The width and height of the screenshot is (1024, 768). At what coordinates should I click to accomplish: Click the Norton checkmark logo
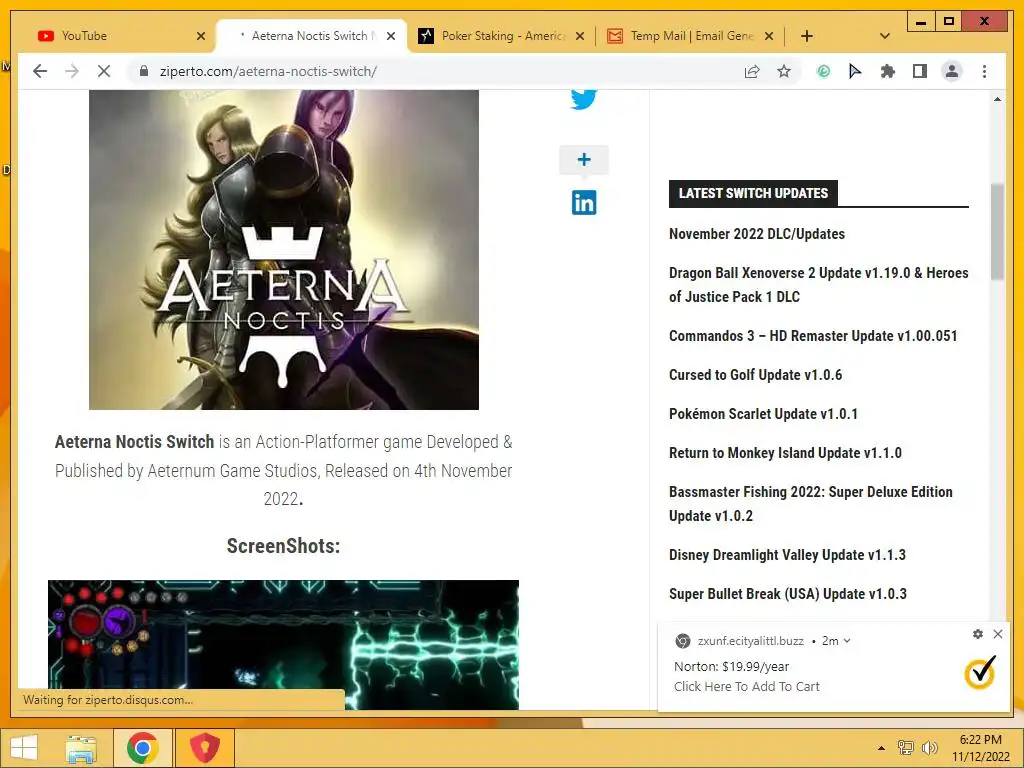[x=980, y=672]
